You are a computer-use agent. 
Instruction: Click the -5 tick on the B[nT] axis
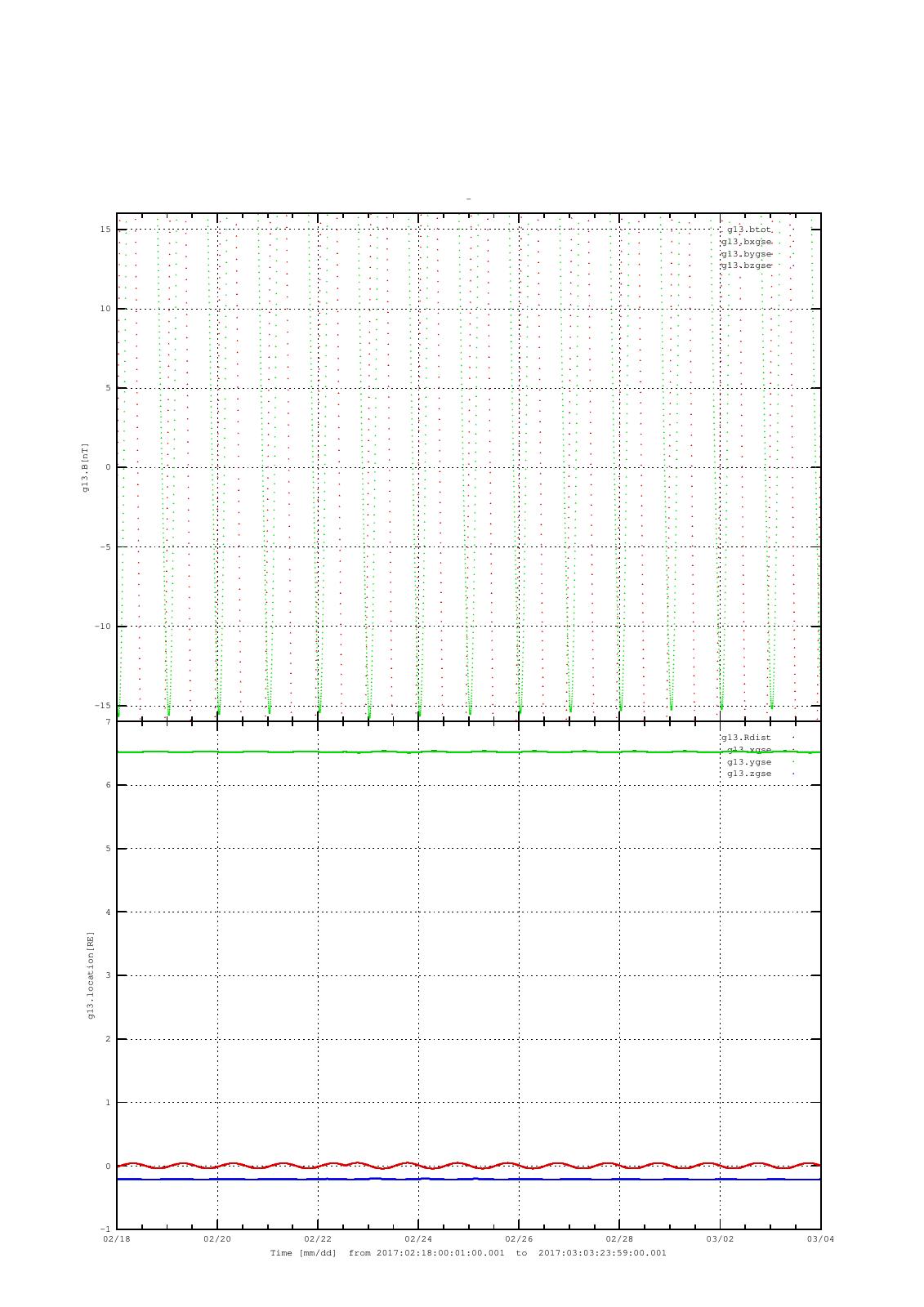105,547
